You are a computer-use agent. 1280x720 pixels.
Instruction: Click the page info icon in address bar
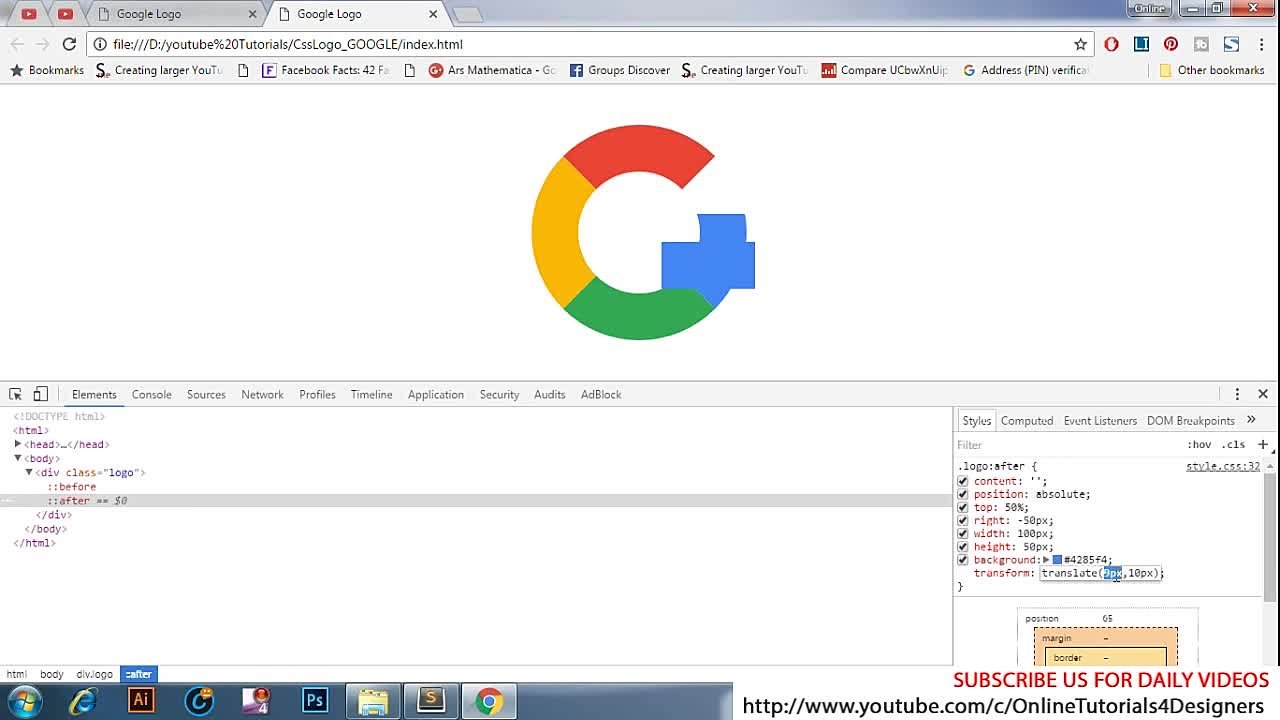[99, 44]
